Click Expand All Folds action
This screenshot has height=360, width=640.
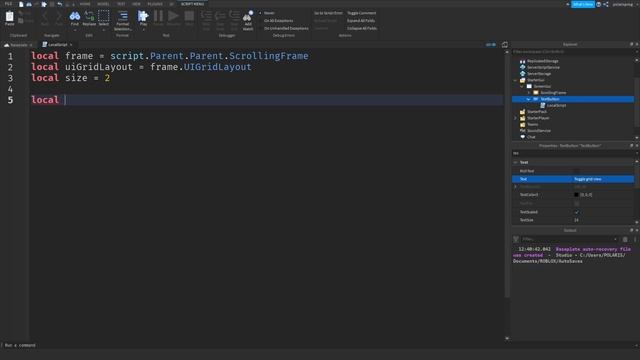(x=360, y=20)
